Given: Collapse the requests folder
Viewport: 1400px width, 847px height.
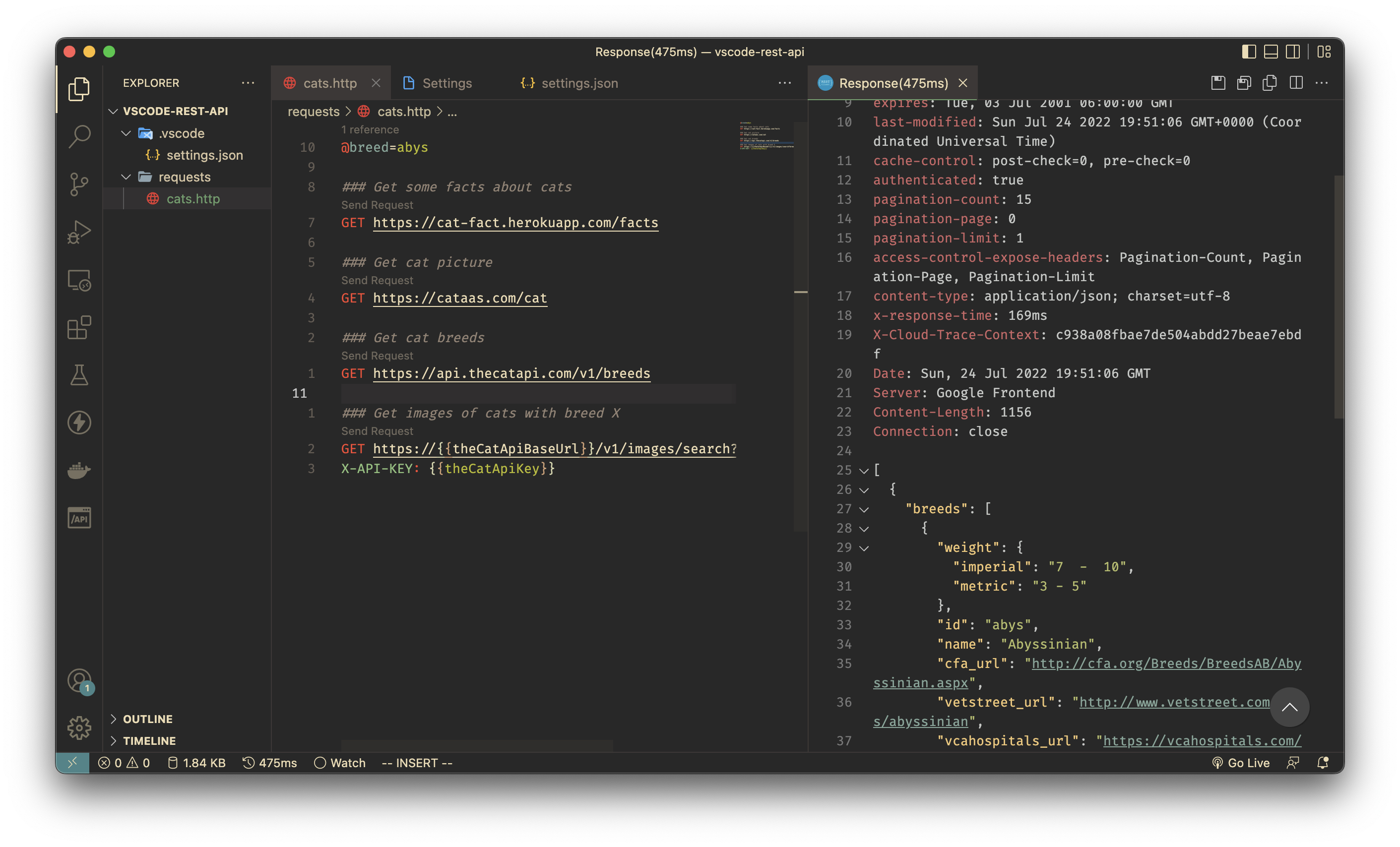Looking at the screenshot, I should pyautogui.click(x=126, y=177).
